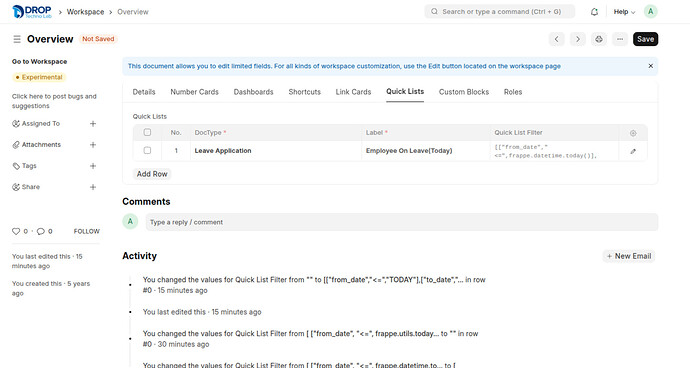Click the print icon button
Viewport: 690px width, 368px height.
pos(599,39)
